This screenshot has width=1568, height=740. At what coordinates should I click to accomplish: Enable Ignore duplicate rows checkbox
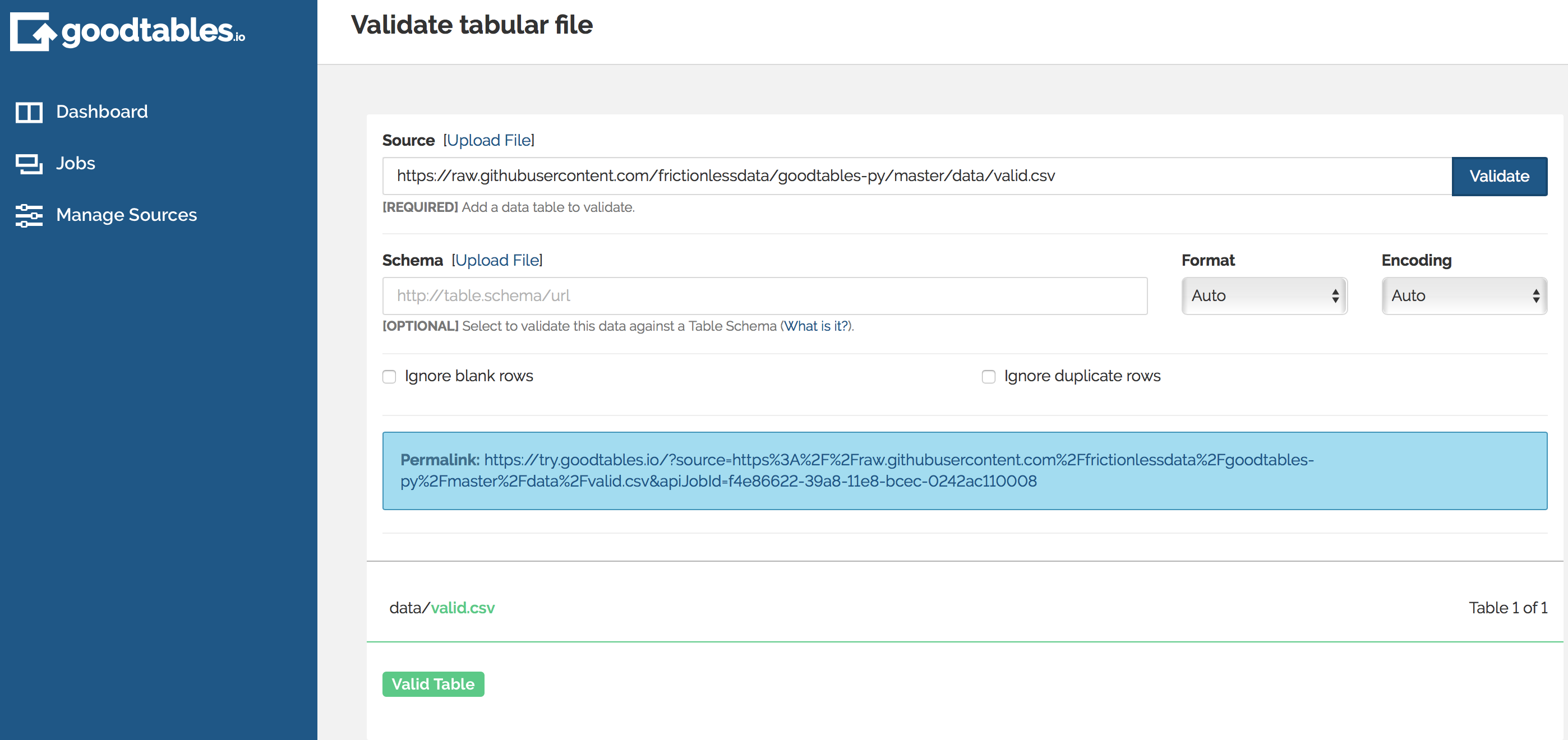[988, 376]
